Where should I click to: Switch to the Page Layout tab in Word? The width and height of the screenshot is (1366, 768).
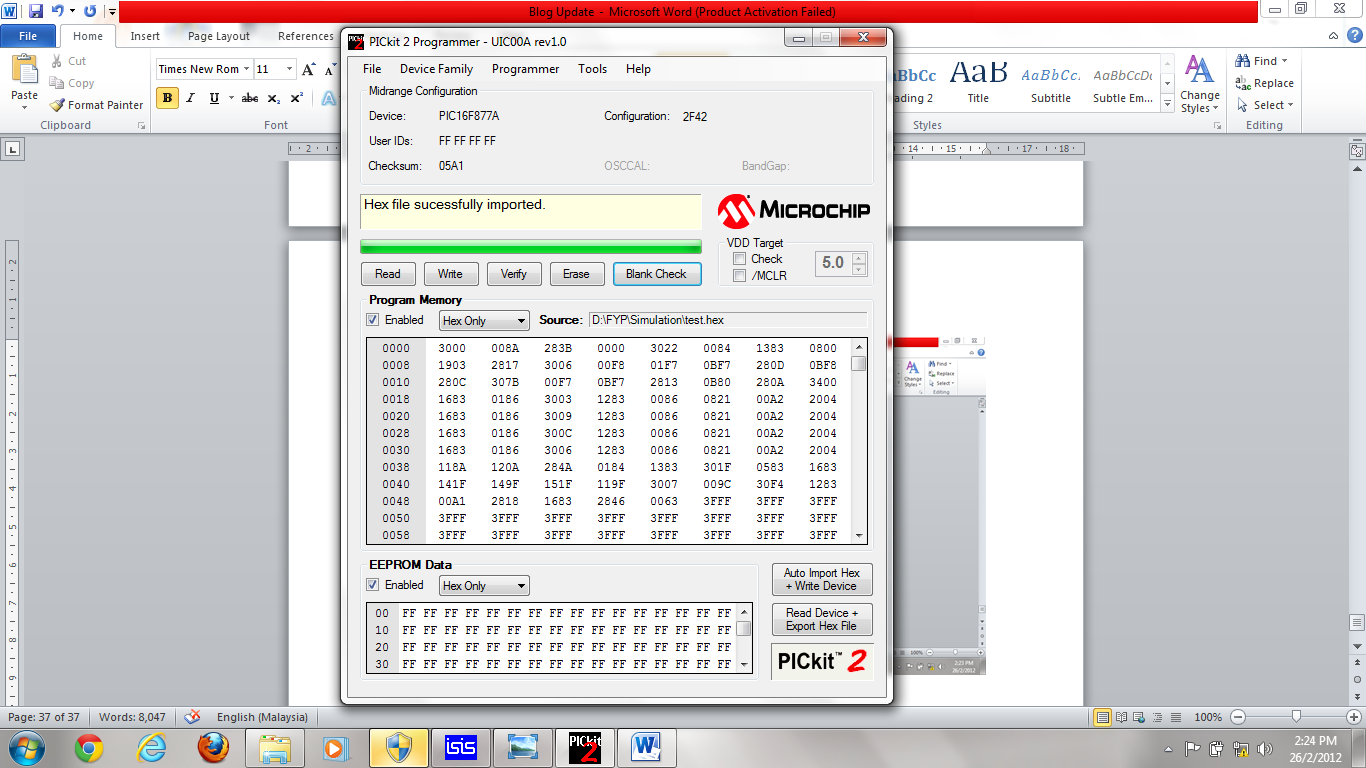pos(219,36)
